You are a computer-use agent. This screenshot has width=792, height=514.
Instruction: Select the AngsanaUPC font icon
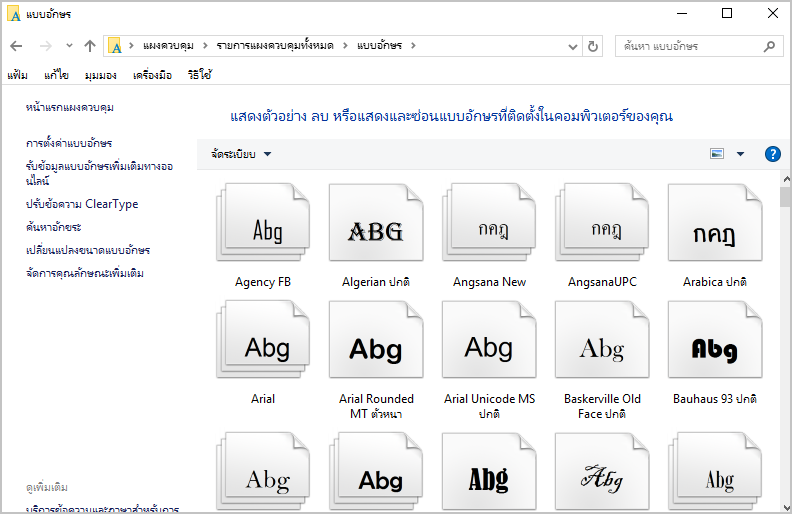[602, 222]
